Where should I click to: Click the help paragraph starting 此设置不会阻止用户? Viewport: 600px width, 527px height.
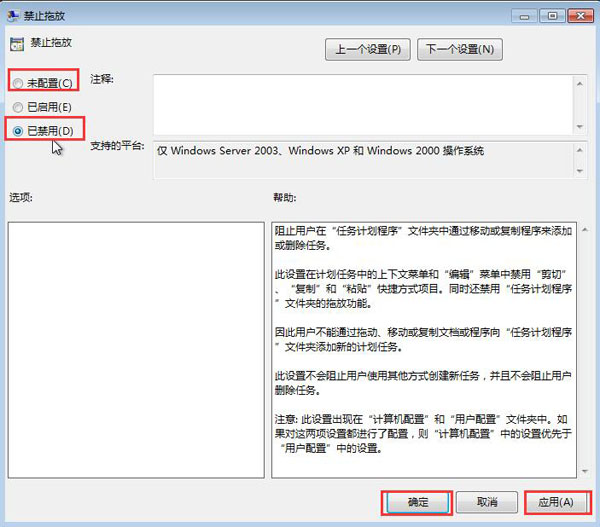click(423, 383)
